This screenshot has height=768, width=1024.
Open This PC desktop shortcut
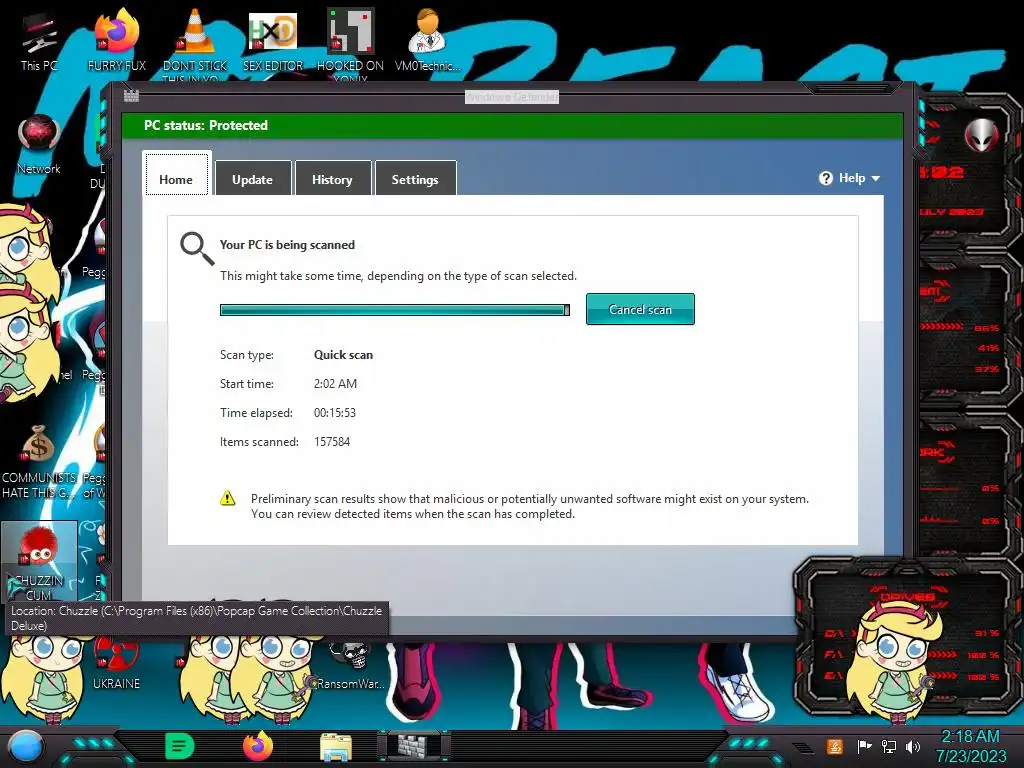39,39
